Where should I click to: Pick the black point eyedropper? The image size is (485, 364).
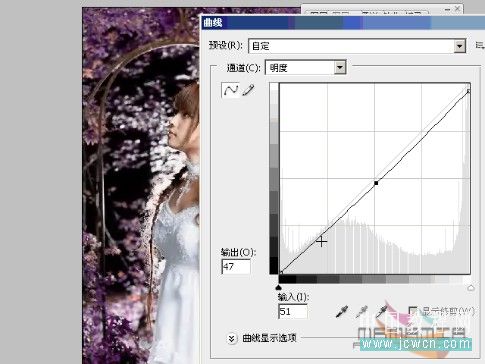point(342,311)
